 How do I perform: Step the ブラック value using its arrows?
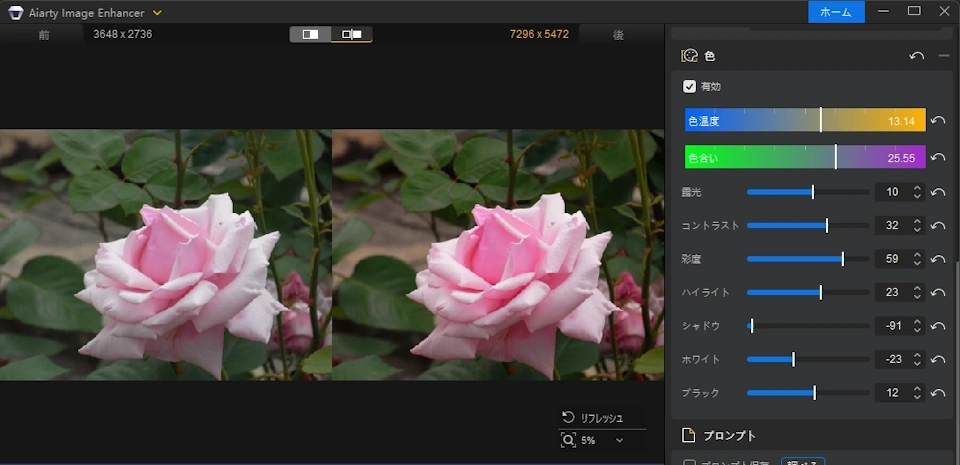[917, 393]
